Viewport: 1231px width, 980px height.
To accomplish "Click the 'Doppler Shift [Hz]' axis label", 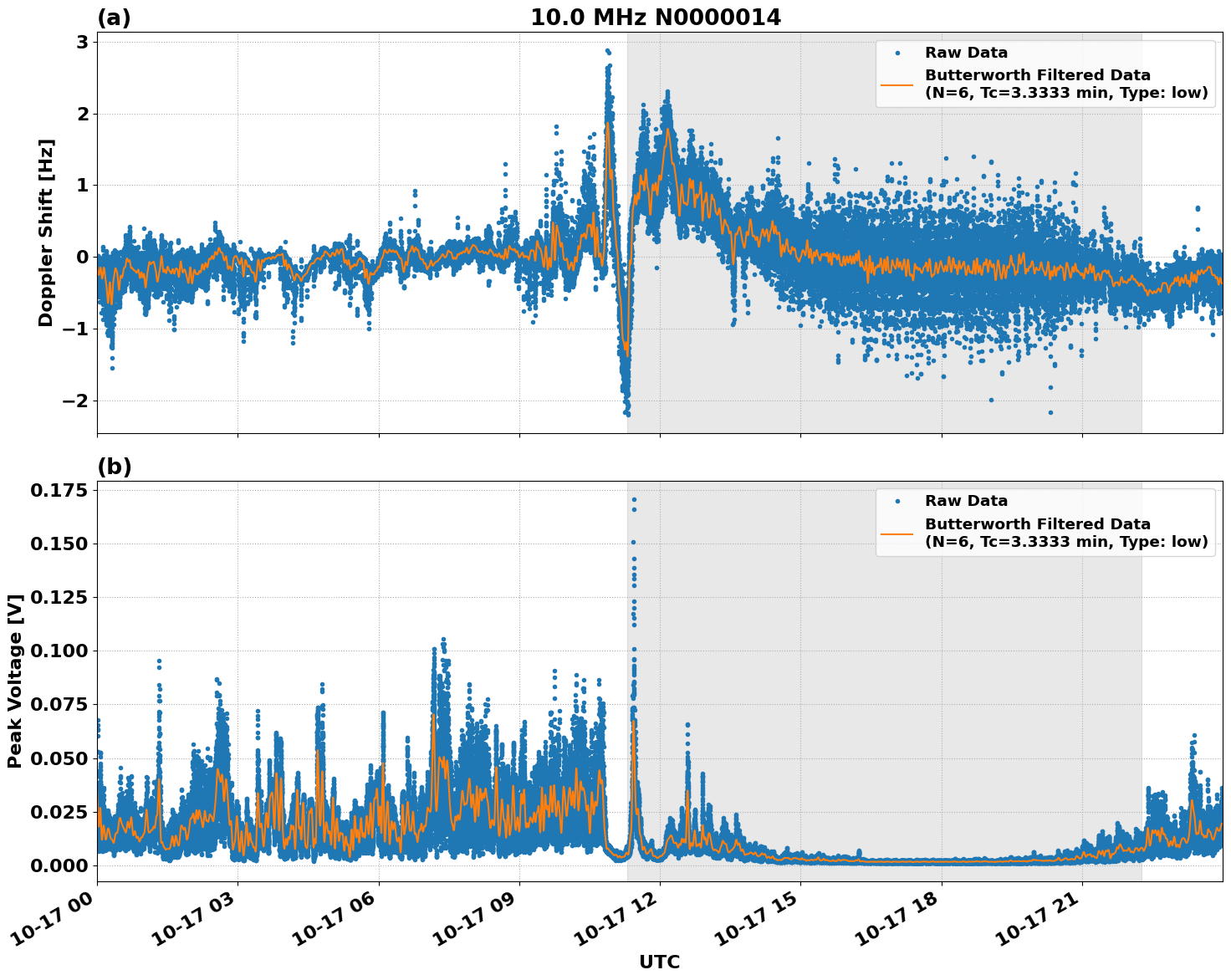I will tap(46, 232).
